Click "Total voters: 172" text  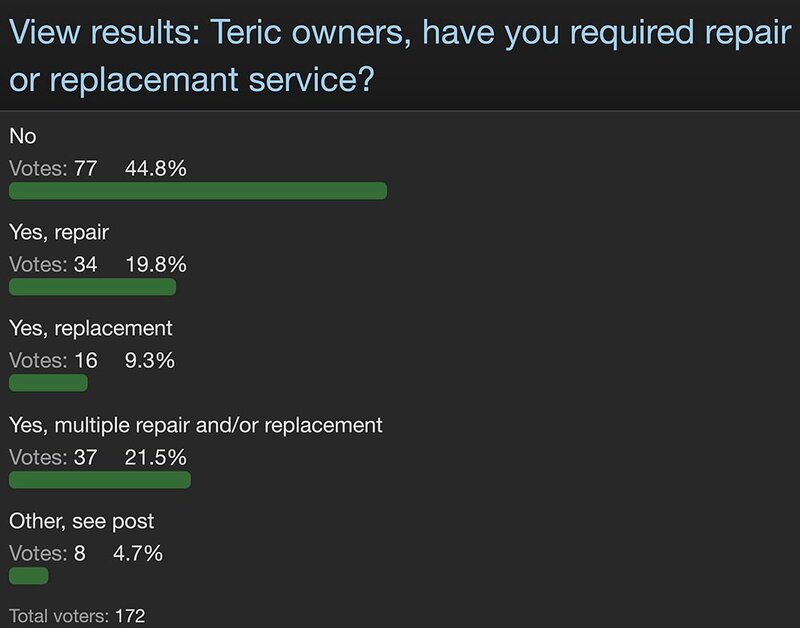point(77,616)
